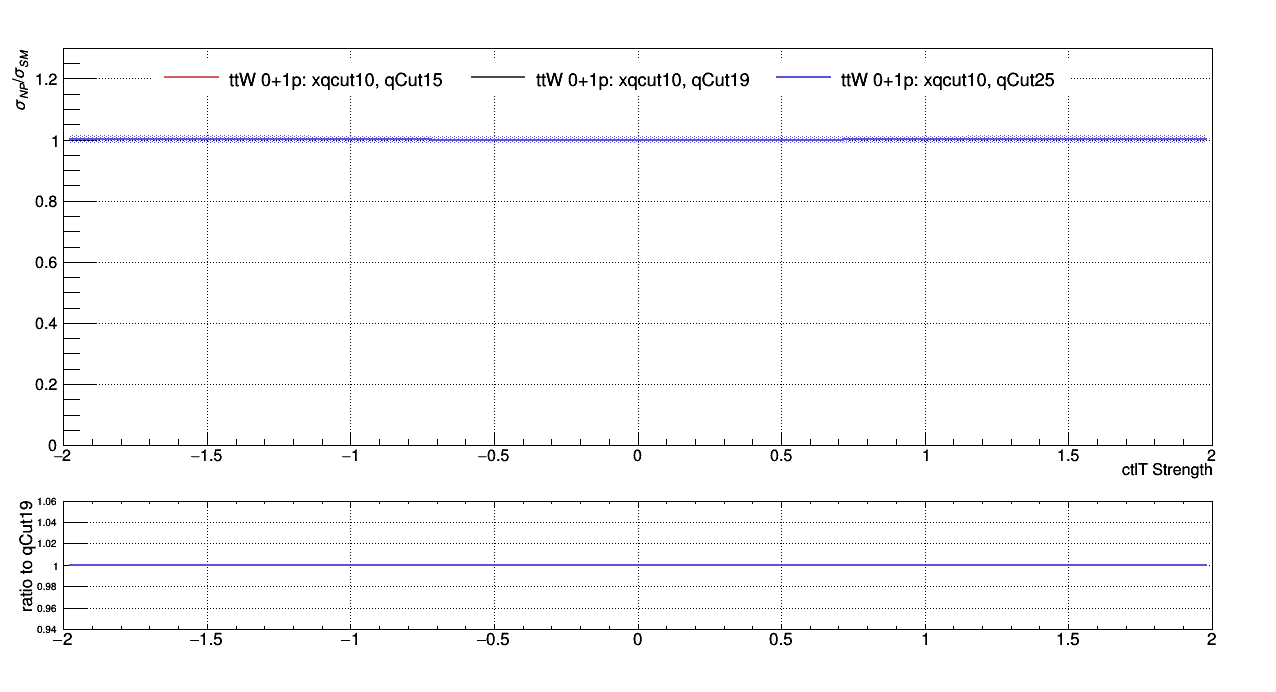Click y-axis tick label 0.2 in upper plot
The width and height of the screenshot is (1276, 692).
tap(46, 385)
